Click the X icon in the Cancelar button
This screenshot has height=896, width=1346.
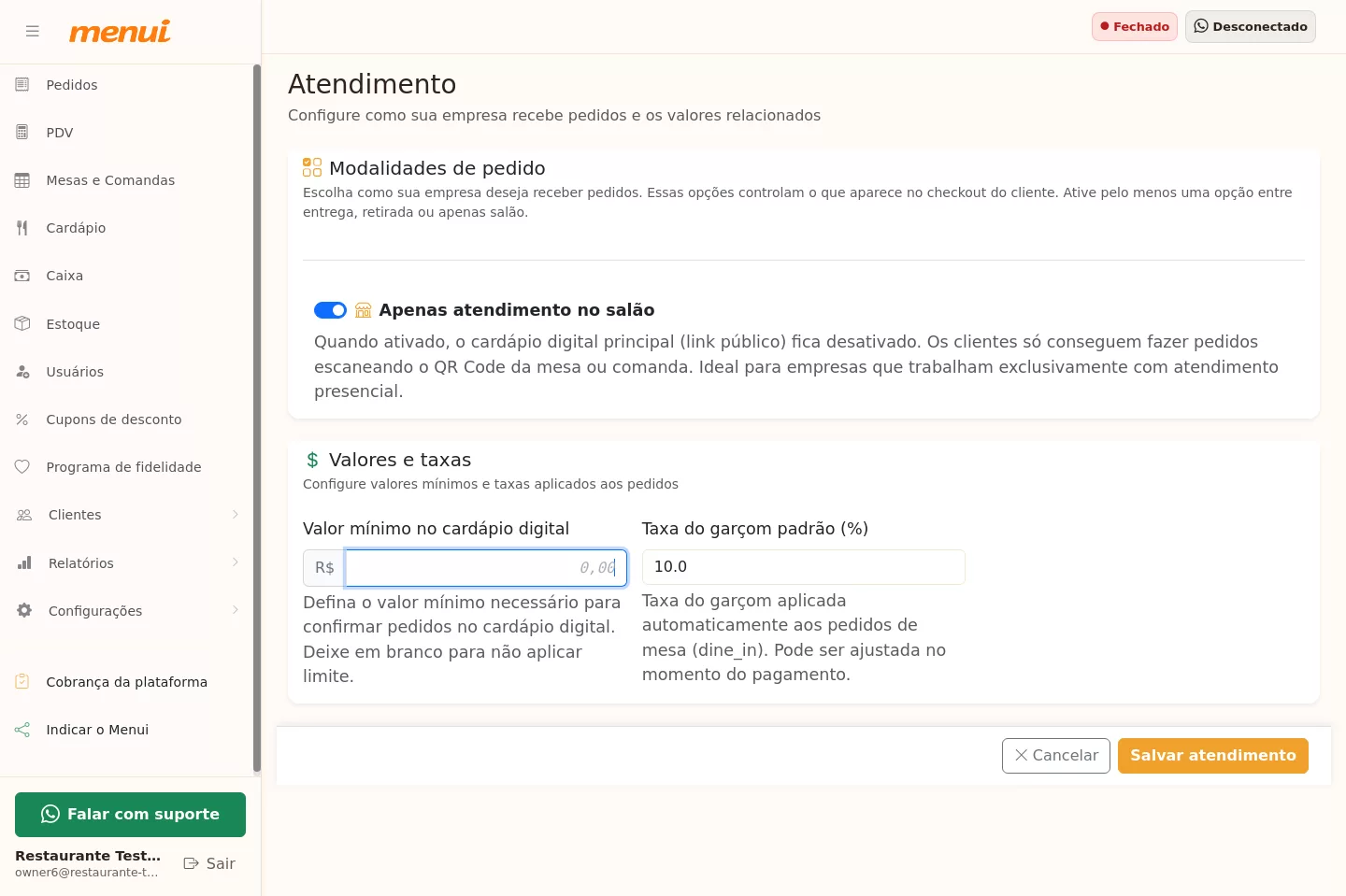[x=1022, y=755]
